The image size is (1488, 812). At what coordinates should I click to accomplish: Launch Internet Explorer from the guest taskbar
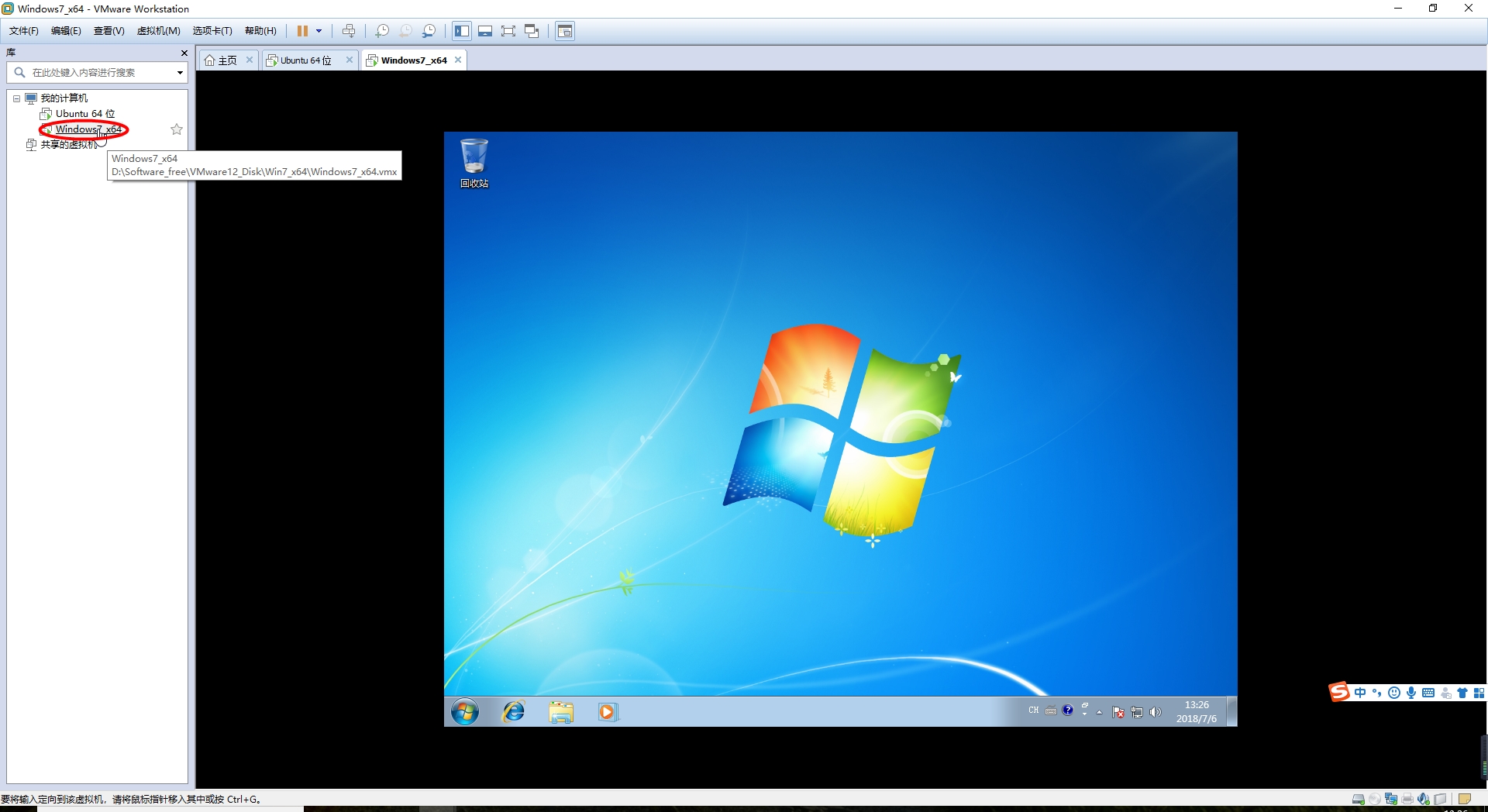point(513,711)
